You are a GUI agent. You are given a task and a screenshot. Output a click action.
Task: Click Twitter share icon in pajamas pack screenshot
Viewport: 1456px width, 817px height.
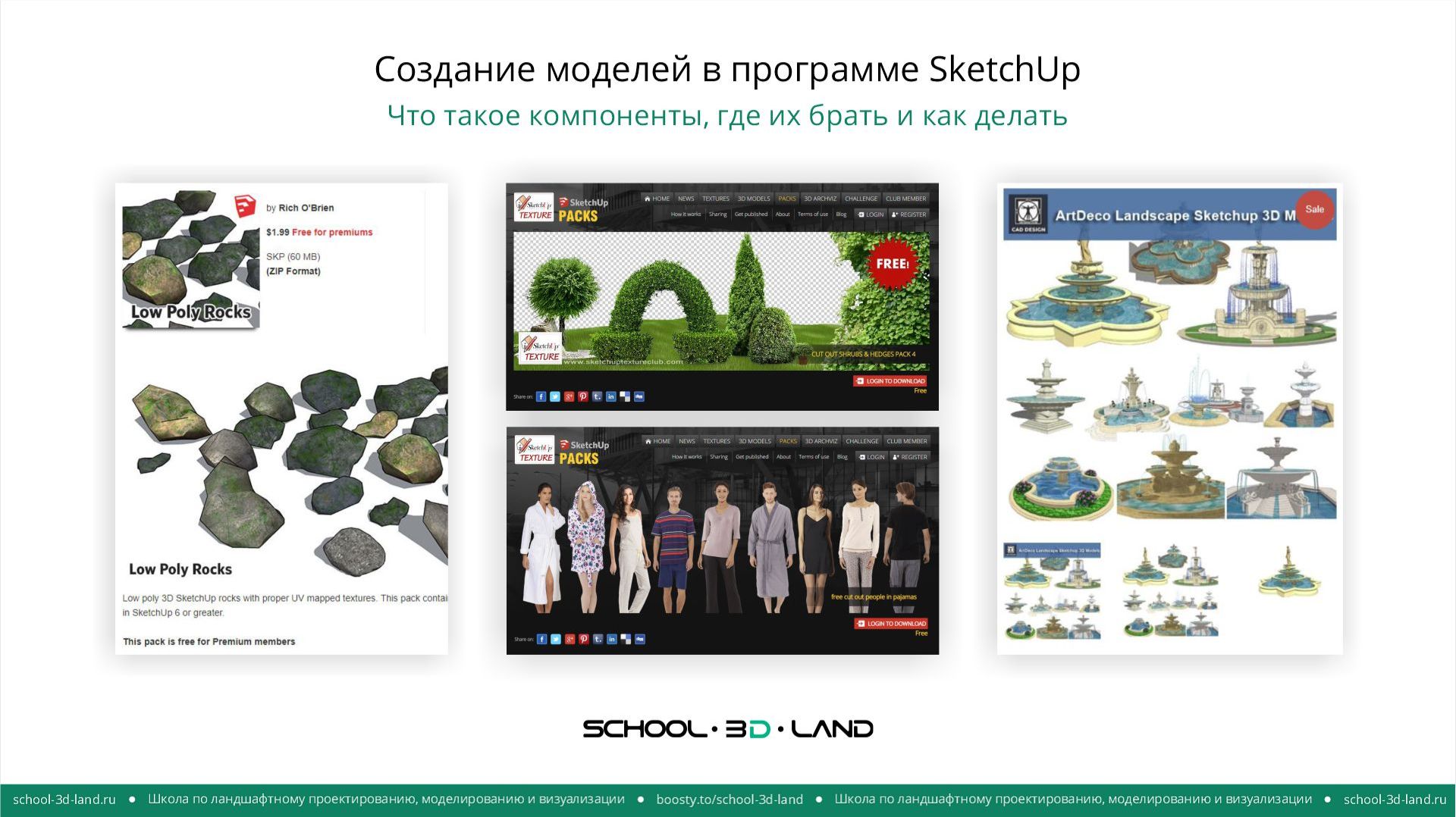[x=556, y=639]
